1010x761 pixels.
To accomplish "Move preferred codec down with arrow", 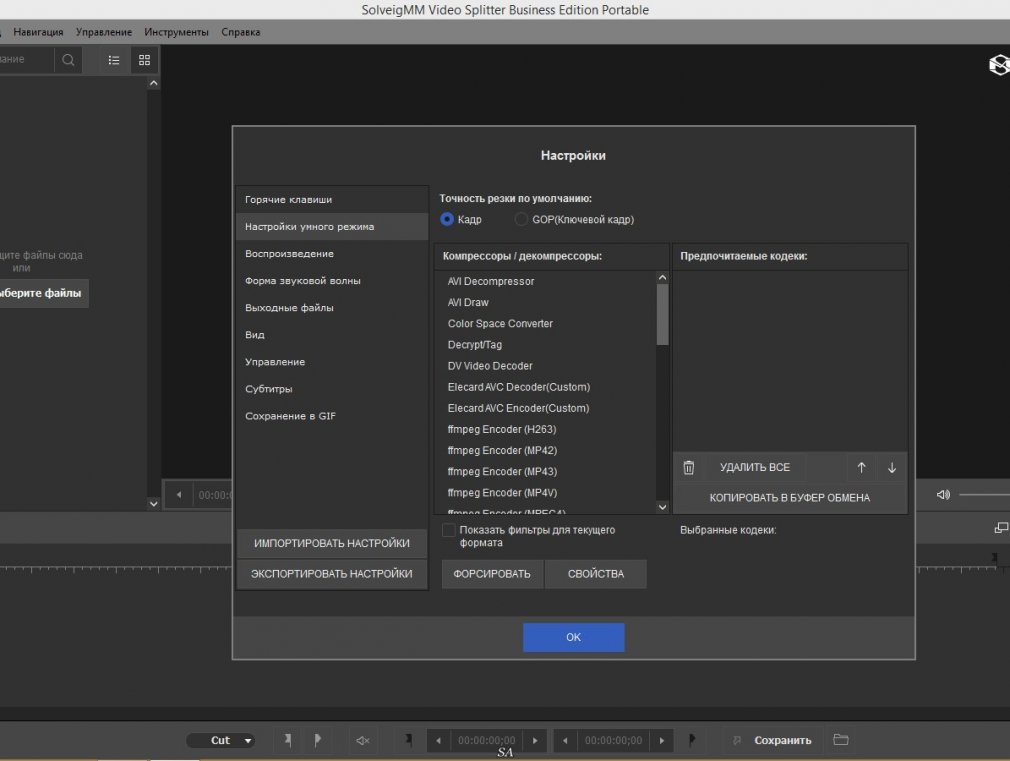I will (891, 467).
